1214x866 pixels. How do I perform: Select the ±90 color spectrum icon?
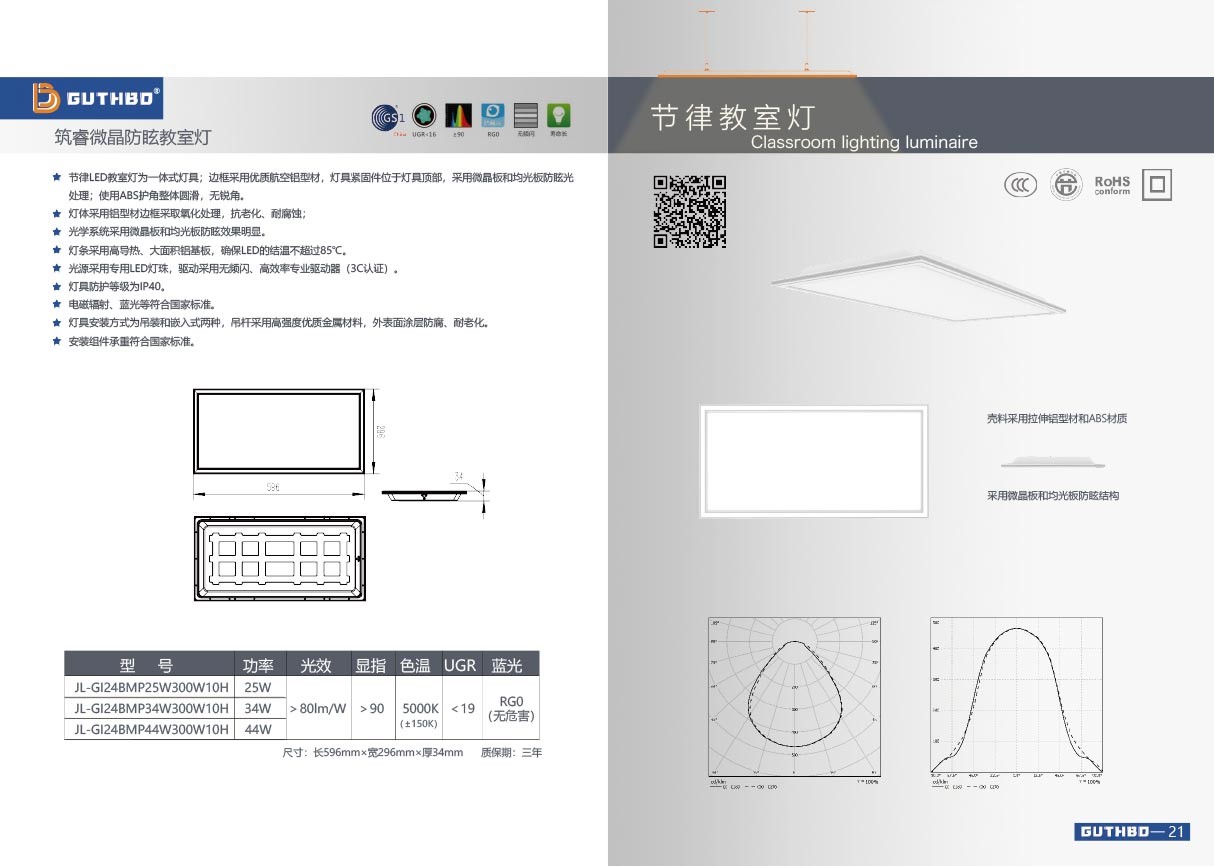point(458,114)
